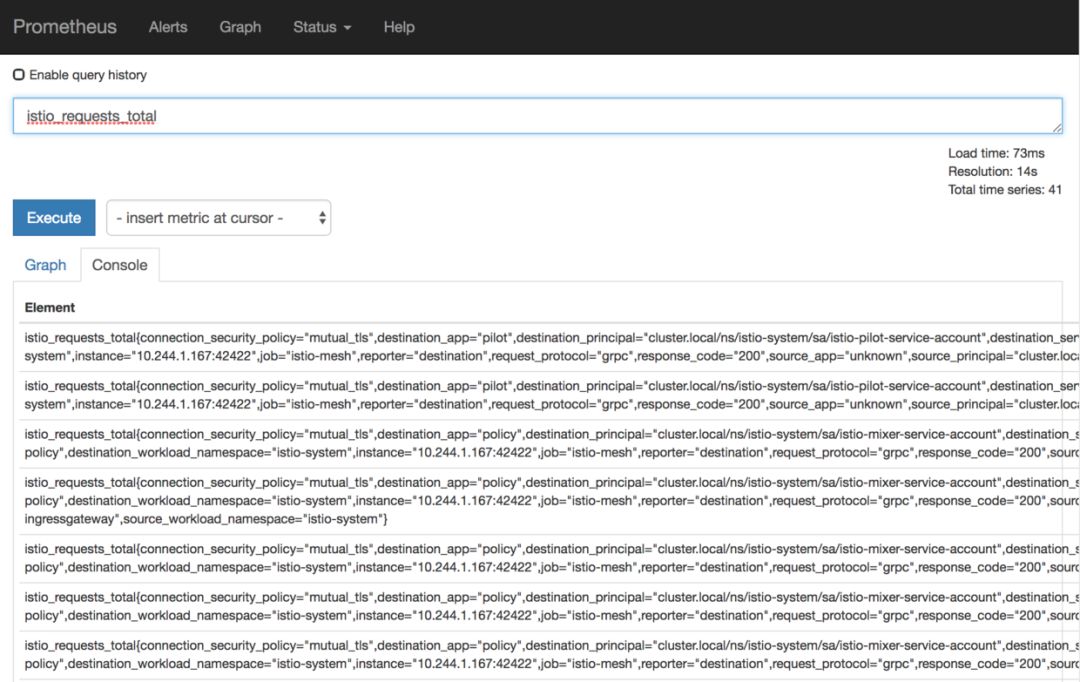
Task: Run the query with Execute
Action: (54, 218)
